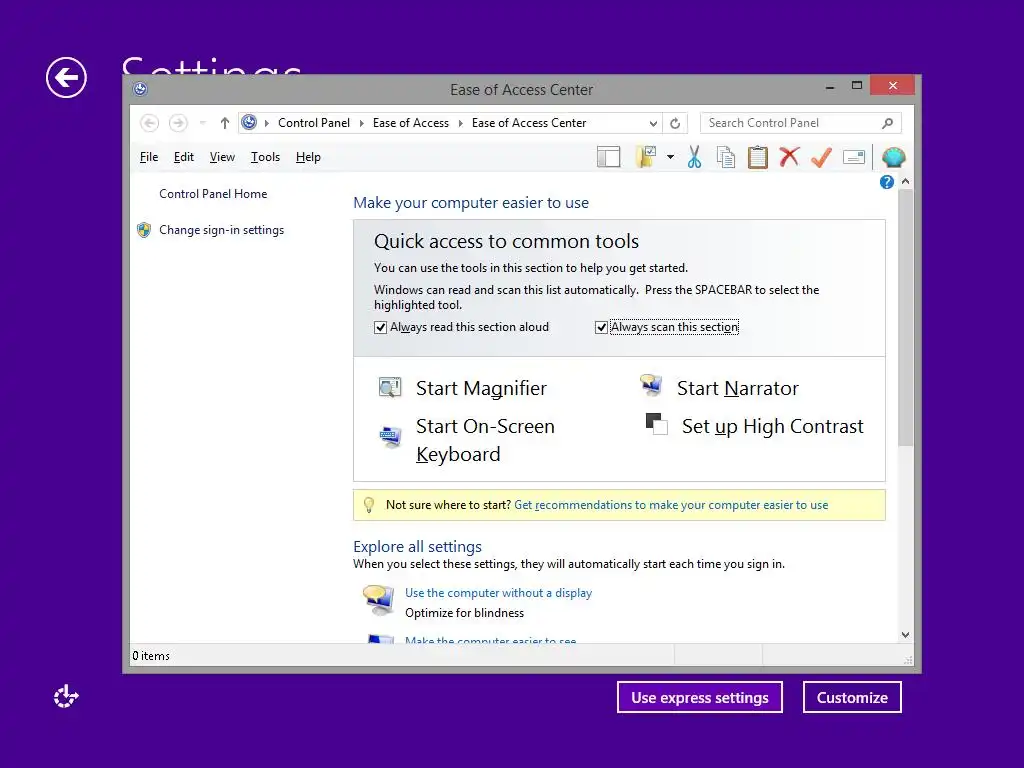Click the Paste clipboard icon
The height and width of the screenshot is (768, 1024).
click(x=758, y=157)
